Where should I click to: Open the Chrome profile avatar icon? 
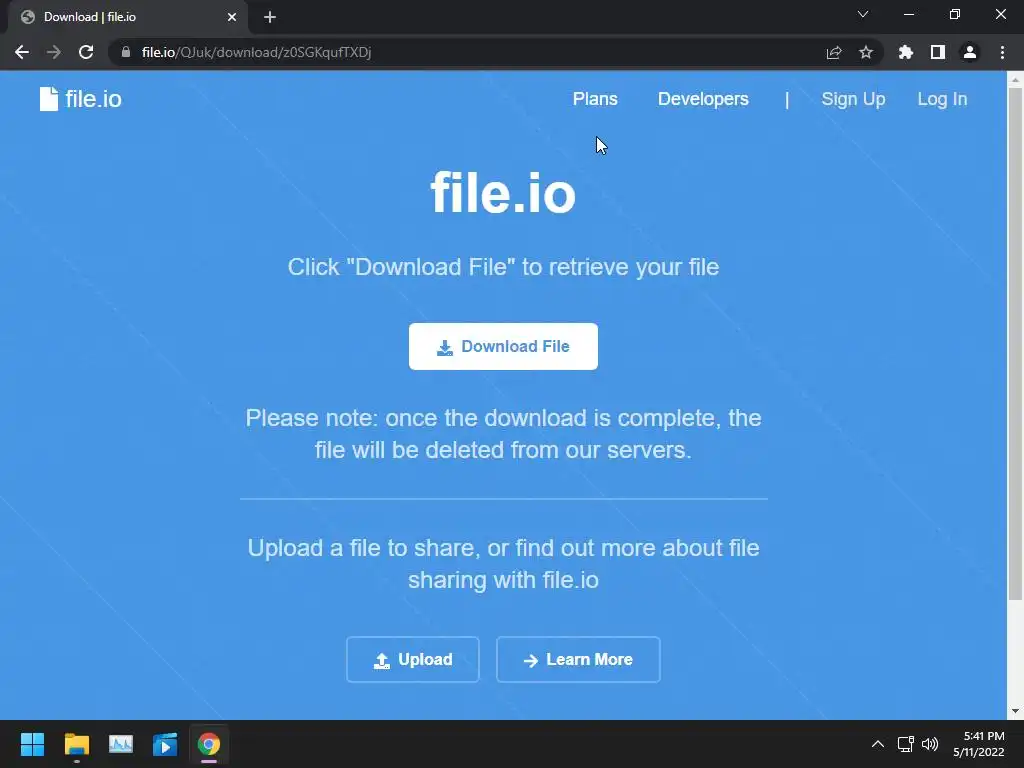(x=970, y=52)
